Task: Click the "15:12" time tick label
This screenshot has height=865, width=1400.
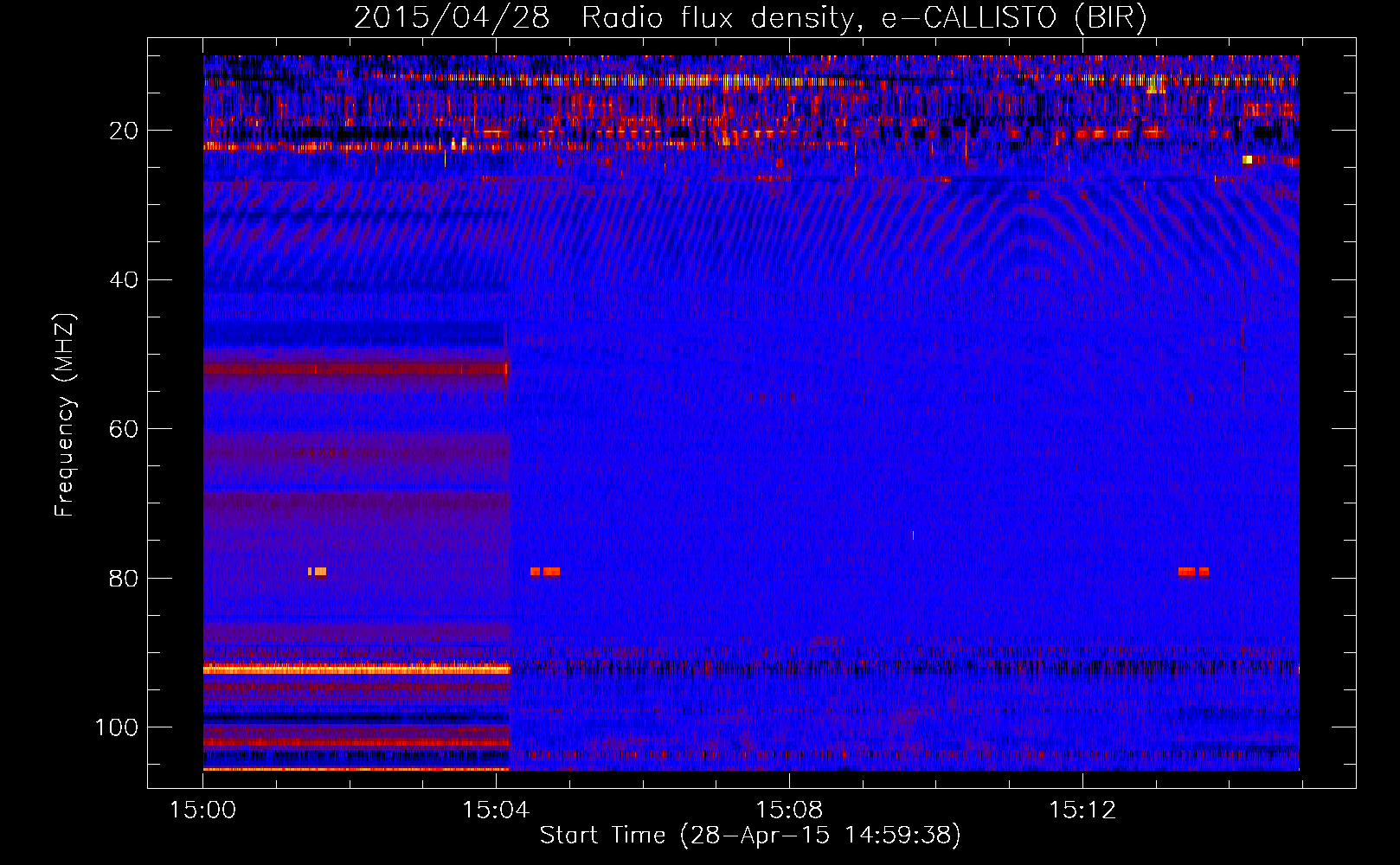Action: (x=1082, y=811)
